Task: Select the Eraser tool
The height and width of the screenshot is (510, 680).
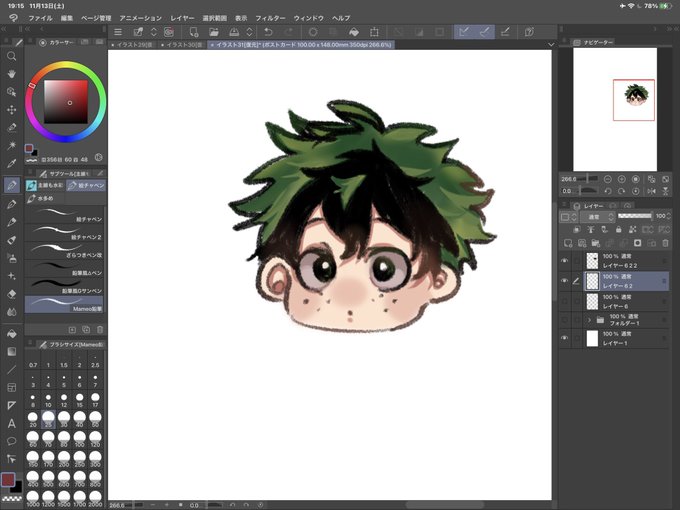Action: [12, 294]
